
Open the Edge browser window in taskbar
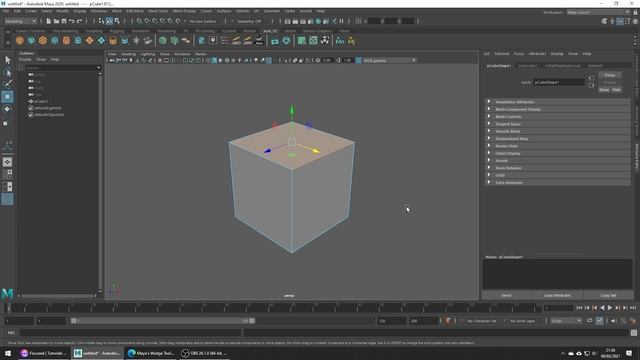coord(151,353)
